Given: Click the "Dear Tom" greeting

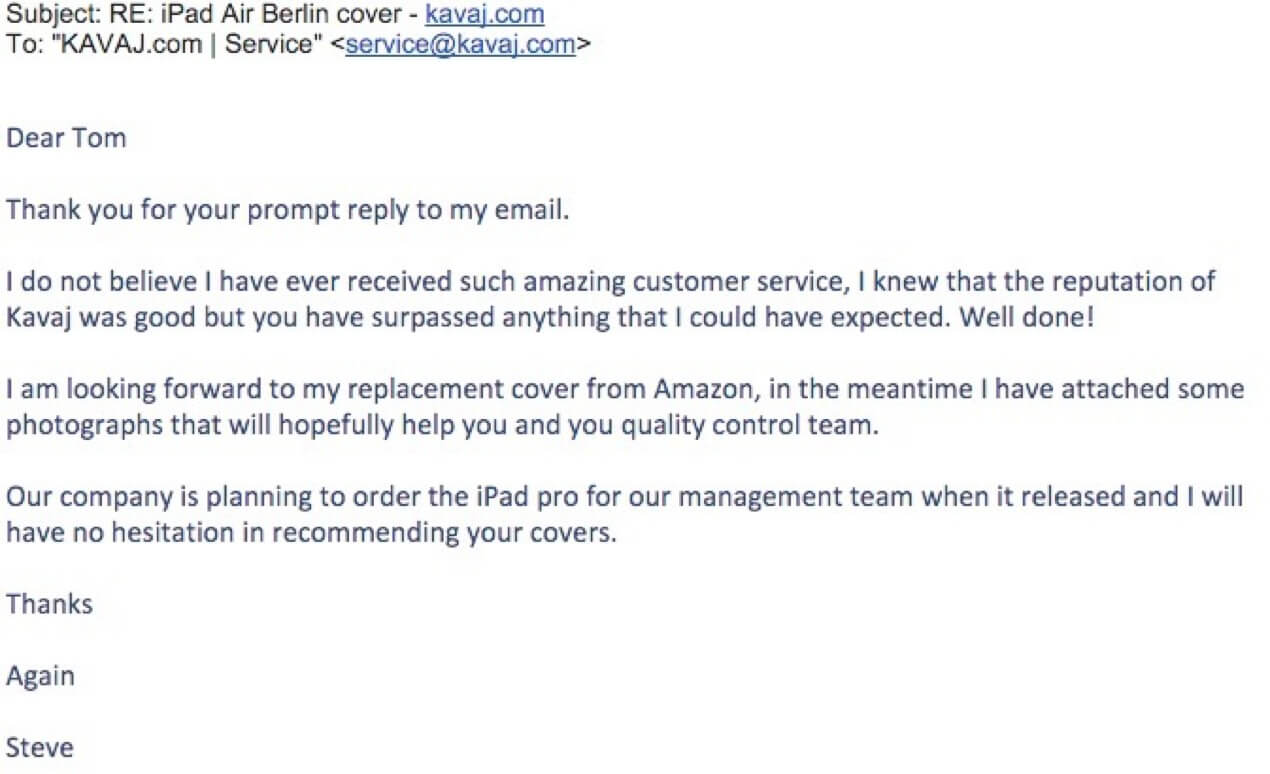Looking at the screenshot, I should pyautogui.click(x=66, y=138).
